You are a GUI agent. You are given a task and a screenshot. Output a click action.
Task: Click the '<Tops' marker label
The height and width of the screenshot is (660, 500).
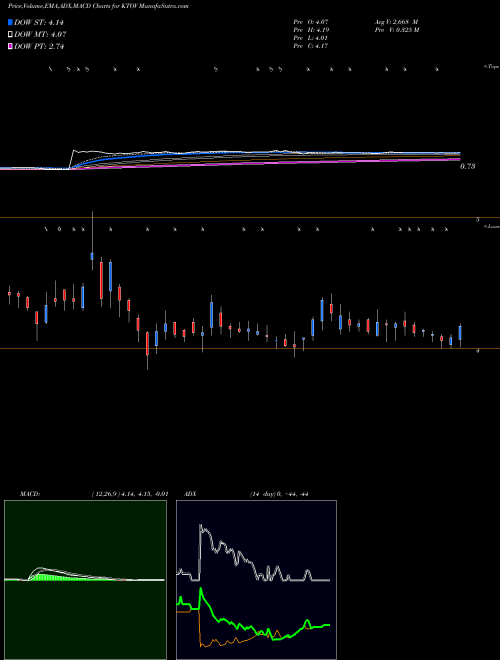pos(491,67)
